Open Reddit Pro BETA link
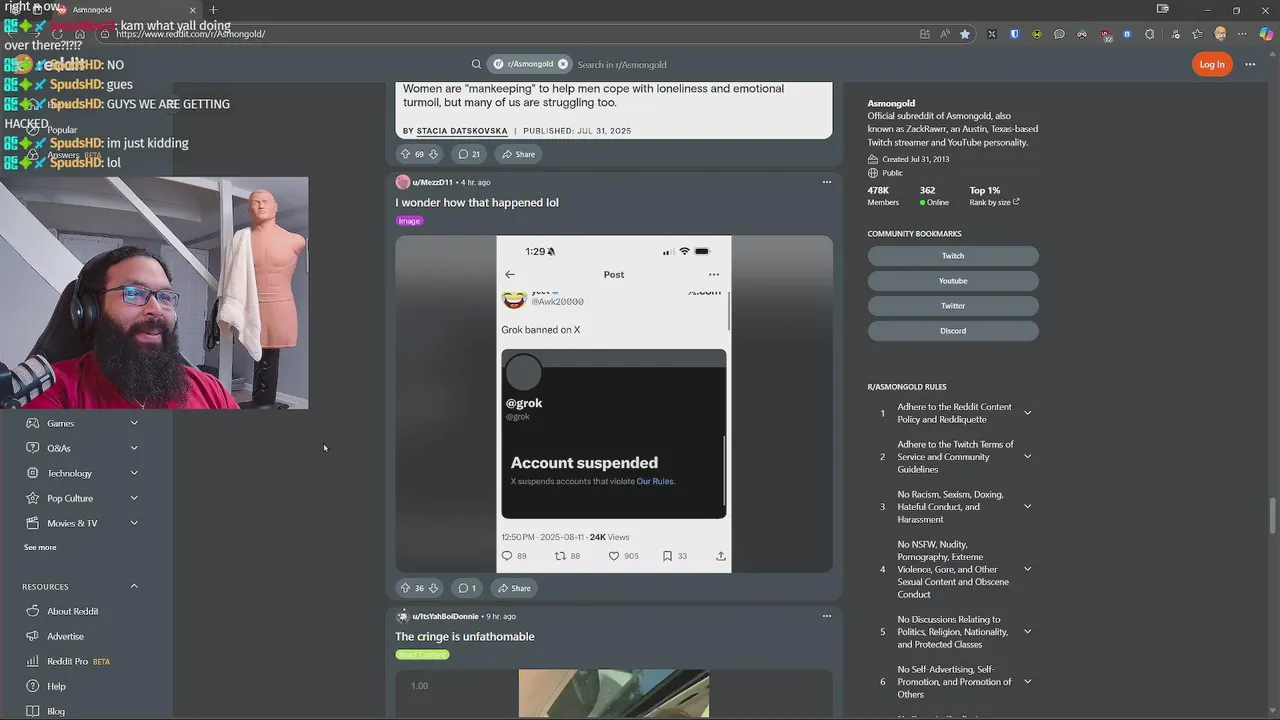The height and width of the screenshot is (720, 1280). pos(78,661)
